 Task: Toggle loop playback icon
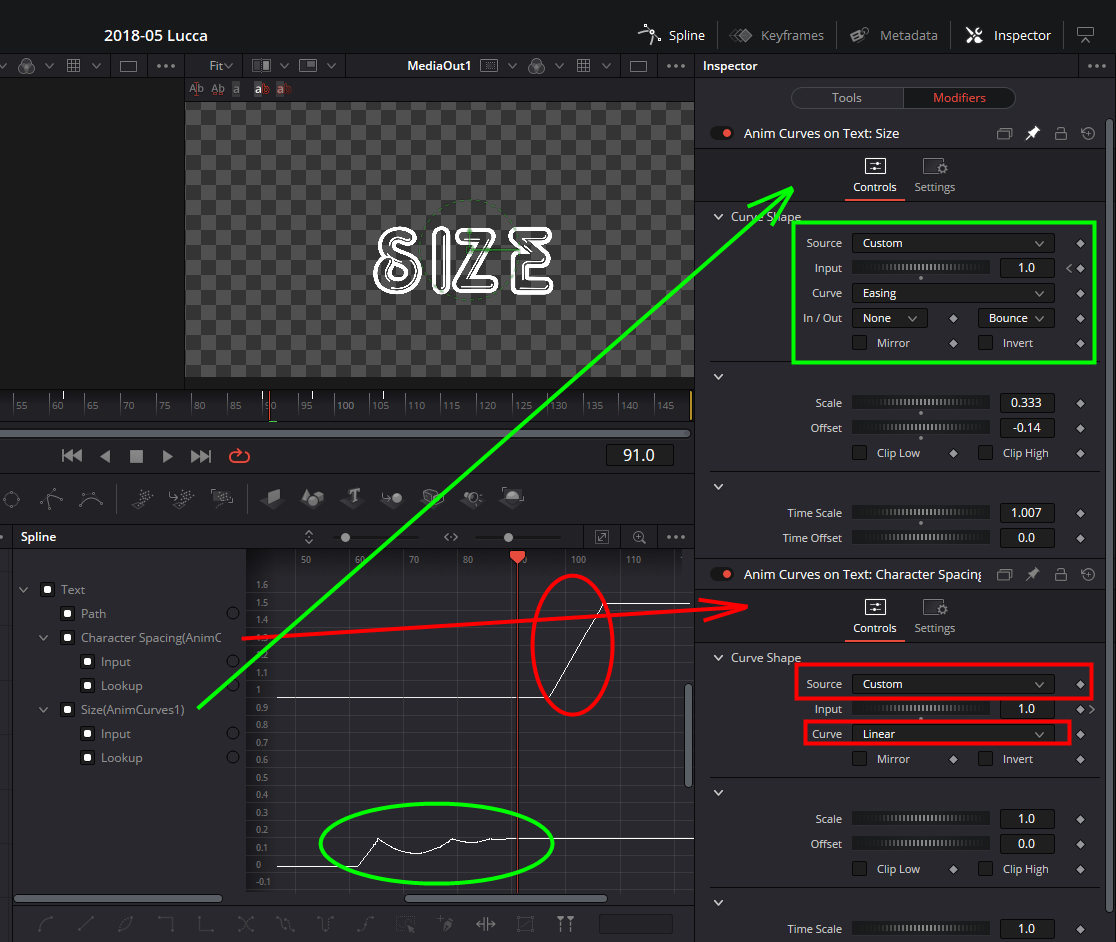[x=239, y=456]
